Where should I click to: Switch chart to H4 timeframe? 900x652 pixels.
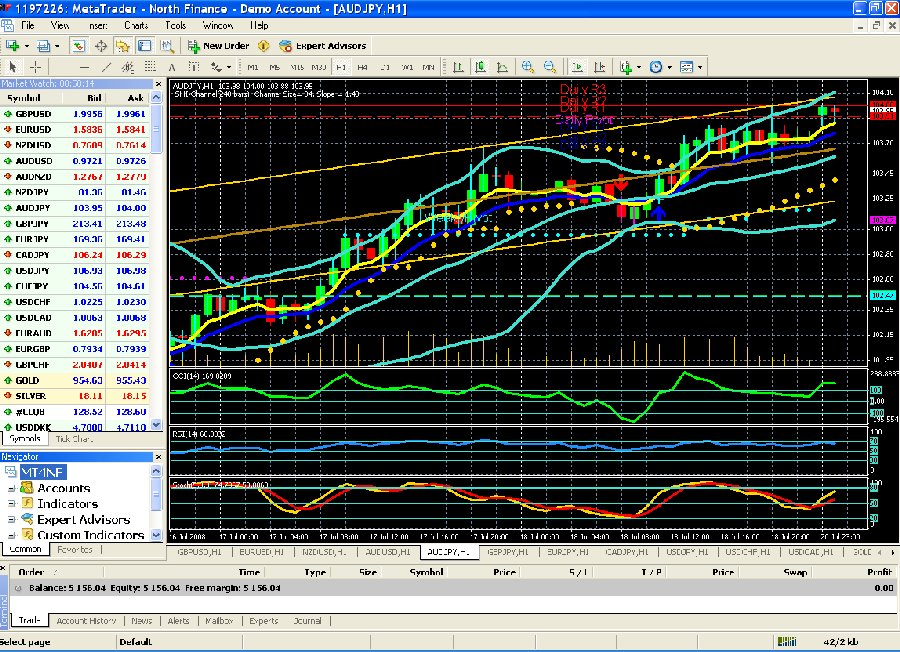pos(363,67)
